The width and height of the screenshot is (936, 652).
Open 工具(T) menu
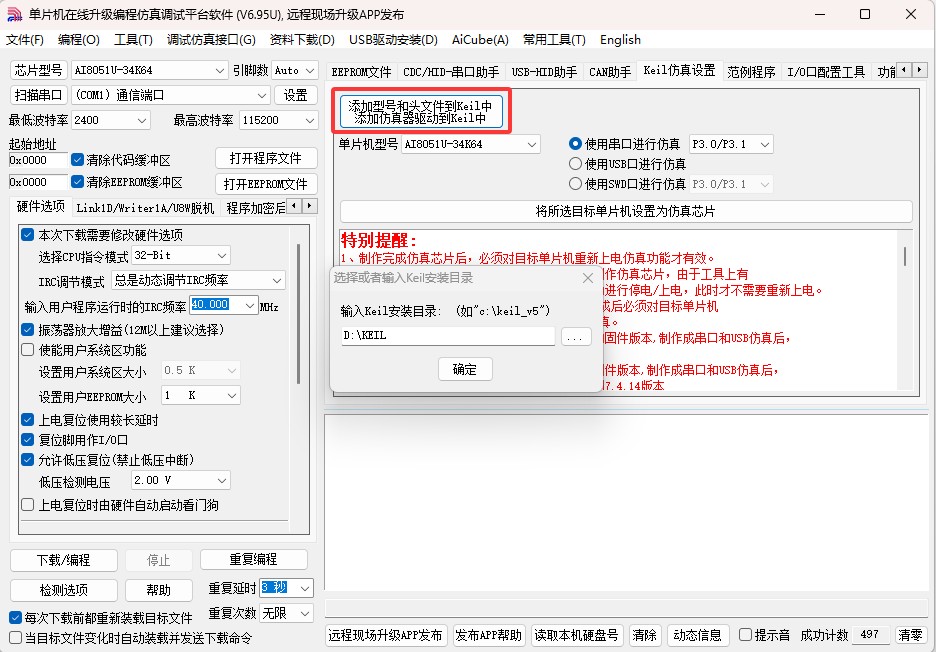tap(133, 40)
